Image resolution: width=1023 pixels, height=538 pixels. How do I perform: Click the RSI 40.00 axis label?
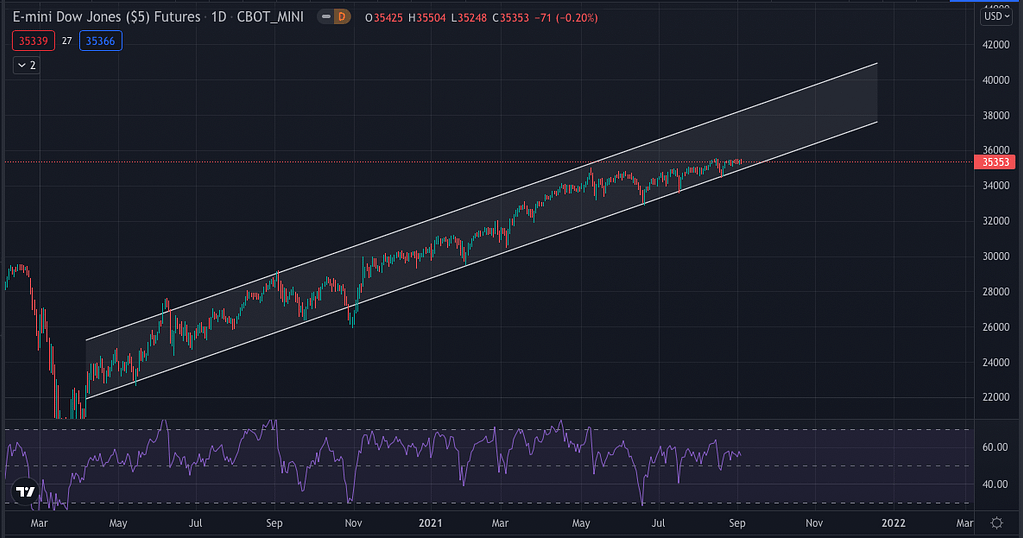(x=995, y=484)
